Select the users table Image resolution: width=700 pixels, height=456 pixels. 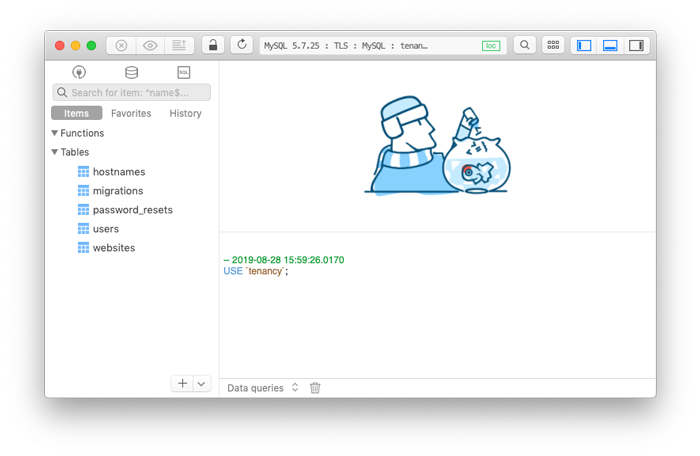point(106,229)
